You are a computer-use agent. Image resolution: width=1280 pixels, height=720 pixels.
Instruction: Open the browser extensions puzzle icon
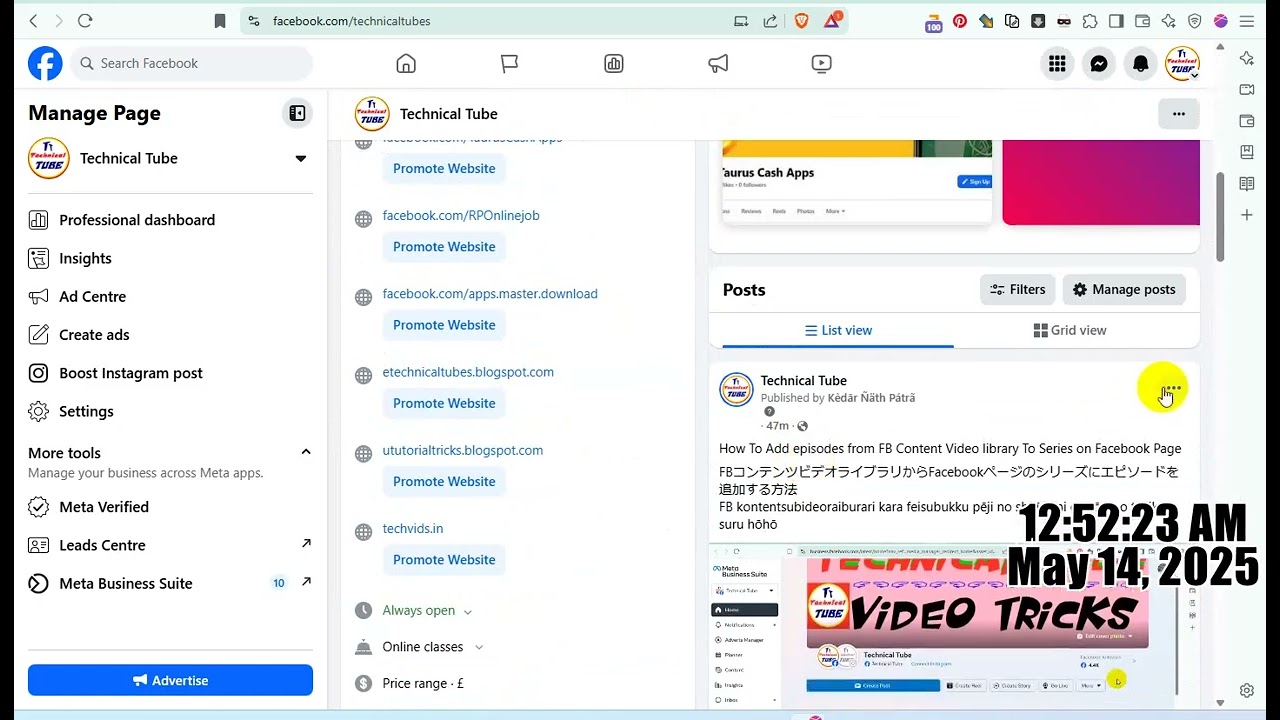point(1090,21)
